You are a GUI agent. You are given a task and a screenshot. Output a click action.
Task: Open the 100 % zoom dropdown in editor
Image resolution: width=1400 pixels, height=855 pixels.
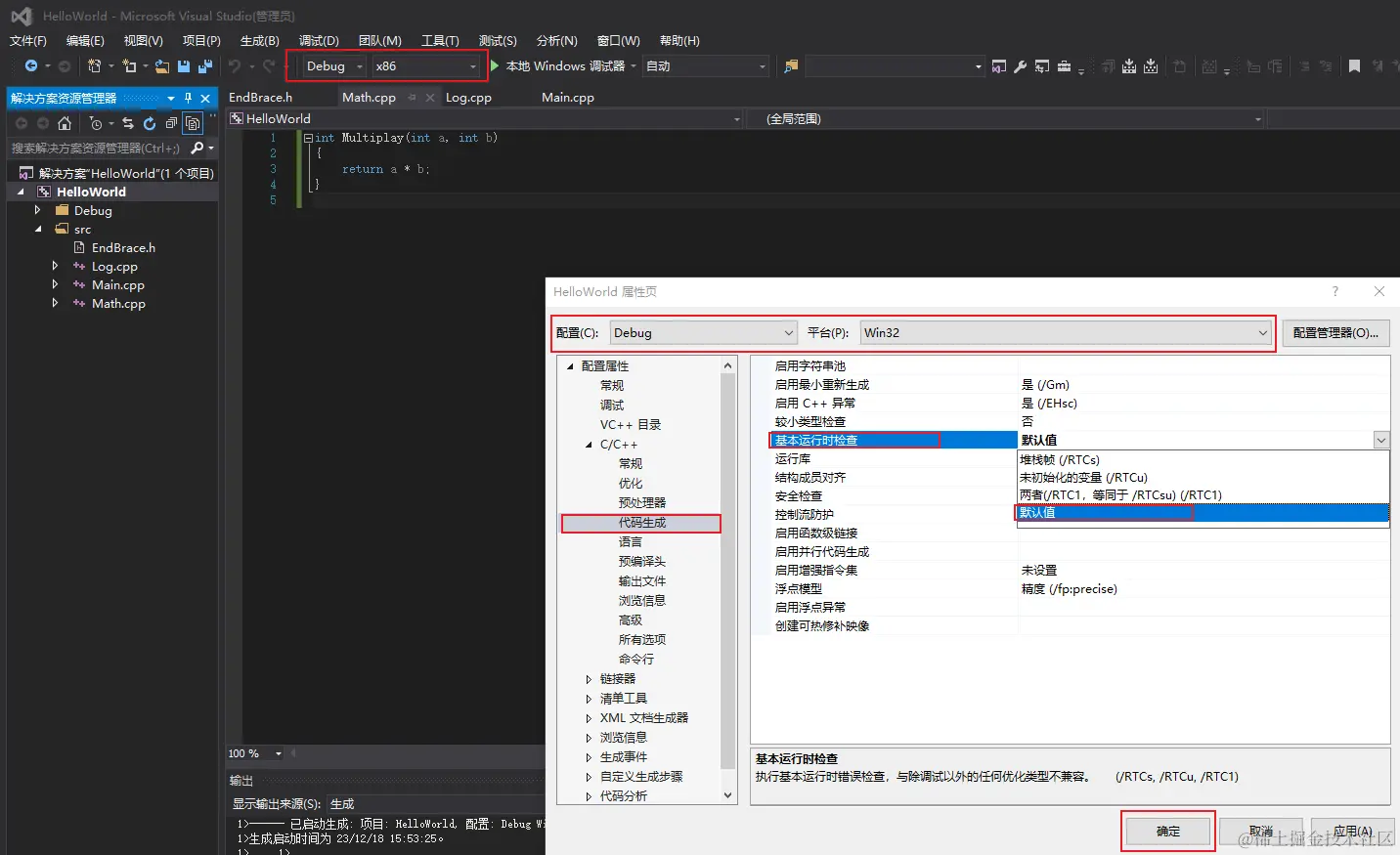[279, 753]
